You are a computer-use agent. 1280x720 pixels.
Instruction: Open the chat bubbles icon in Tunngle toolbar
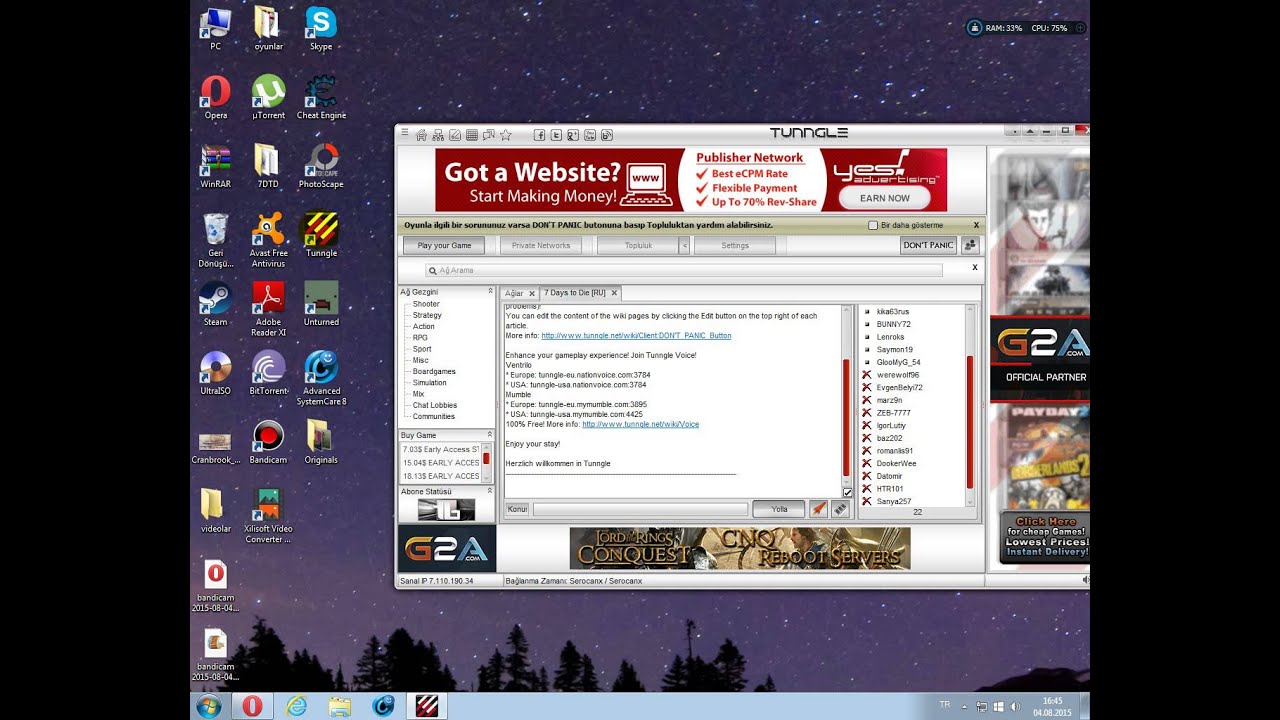[x=489, y=135]
